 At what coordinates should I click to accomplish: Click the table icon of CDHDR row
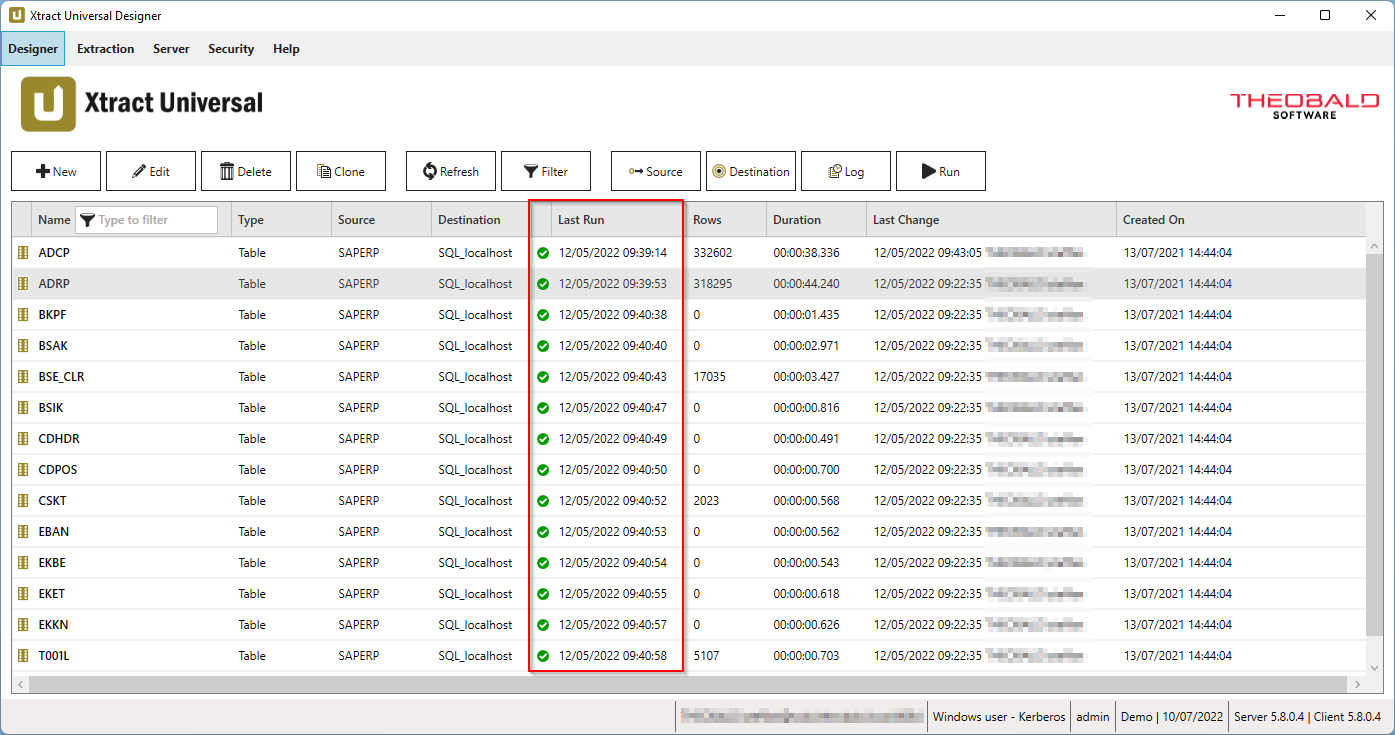23,439
